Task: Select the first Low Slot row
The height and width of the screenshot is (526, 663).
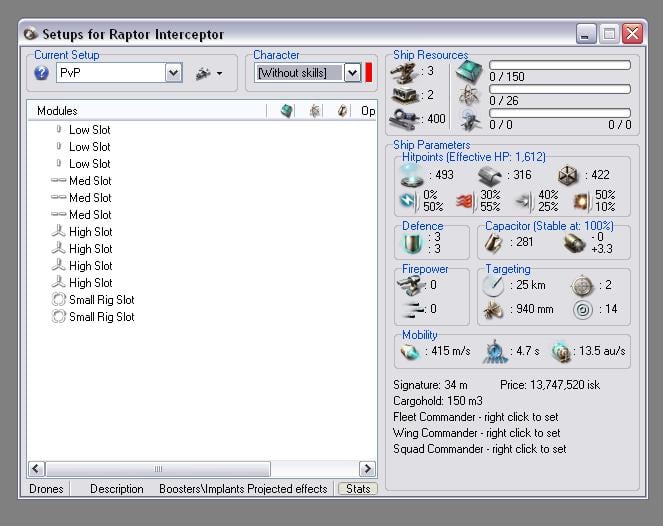Action: click(89, 130)
